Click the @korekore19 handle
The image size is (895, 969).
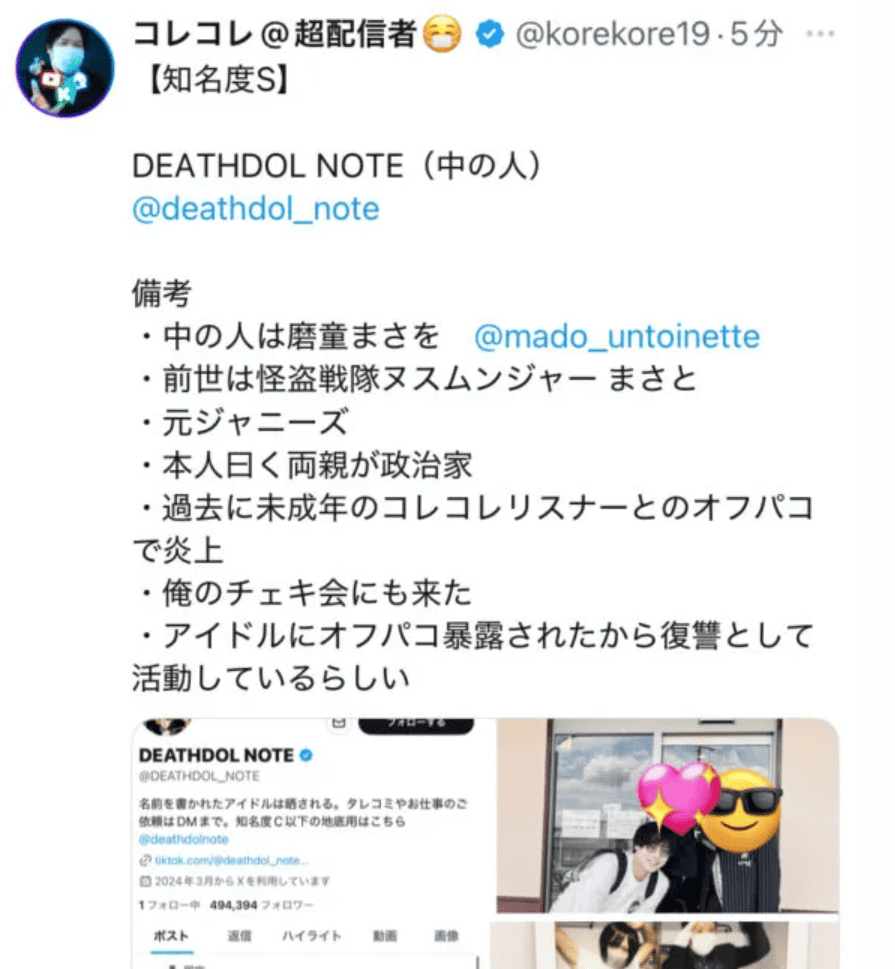pos(613,34)
